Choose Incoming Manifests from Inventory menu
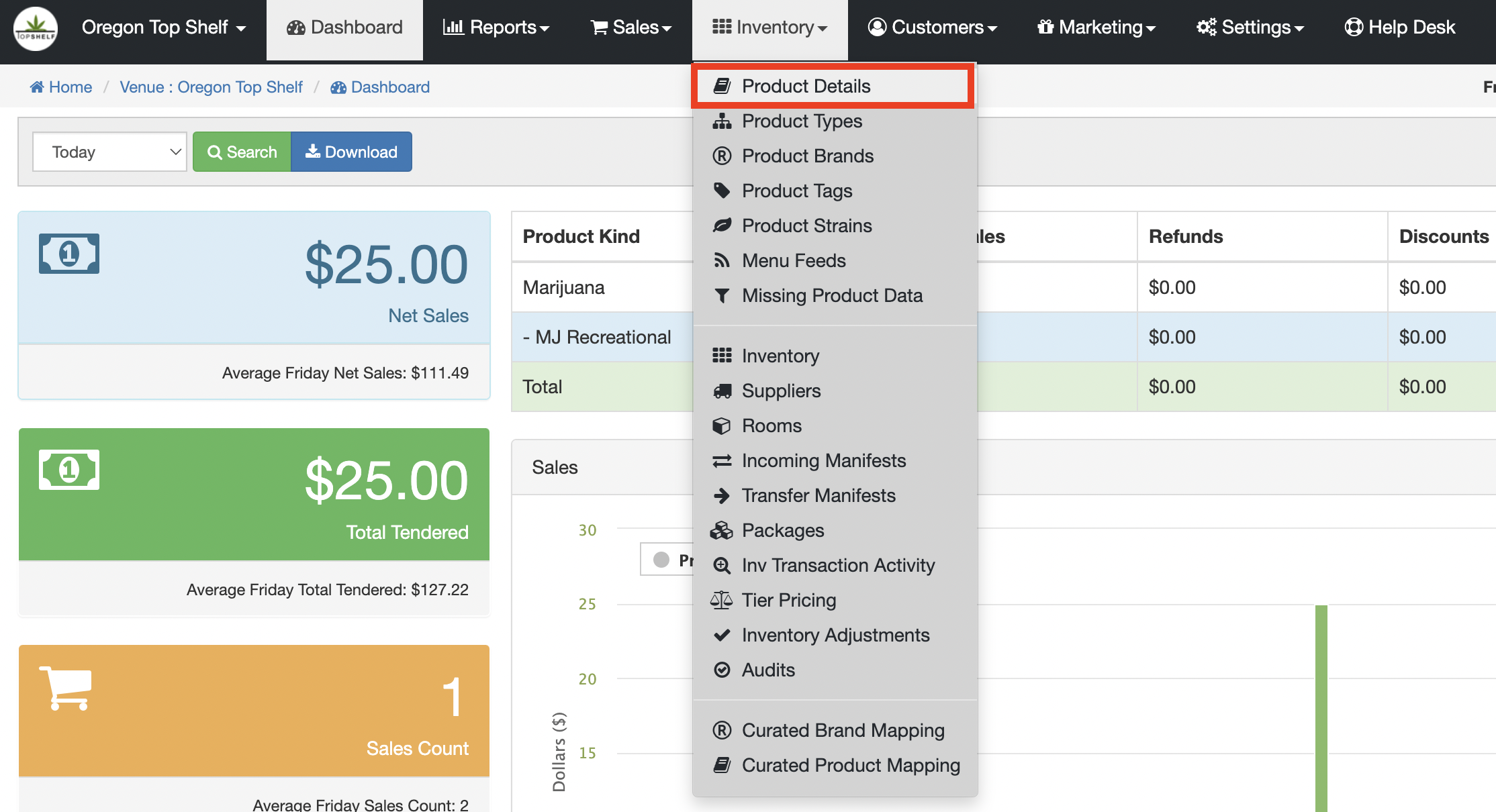Image resolution: width=1496 pixels, height=812 pixels. tap(835, 460)
